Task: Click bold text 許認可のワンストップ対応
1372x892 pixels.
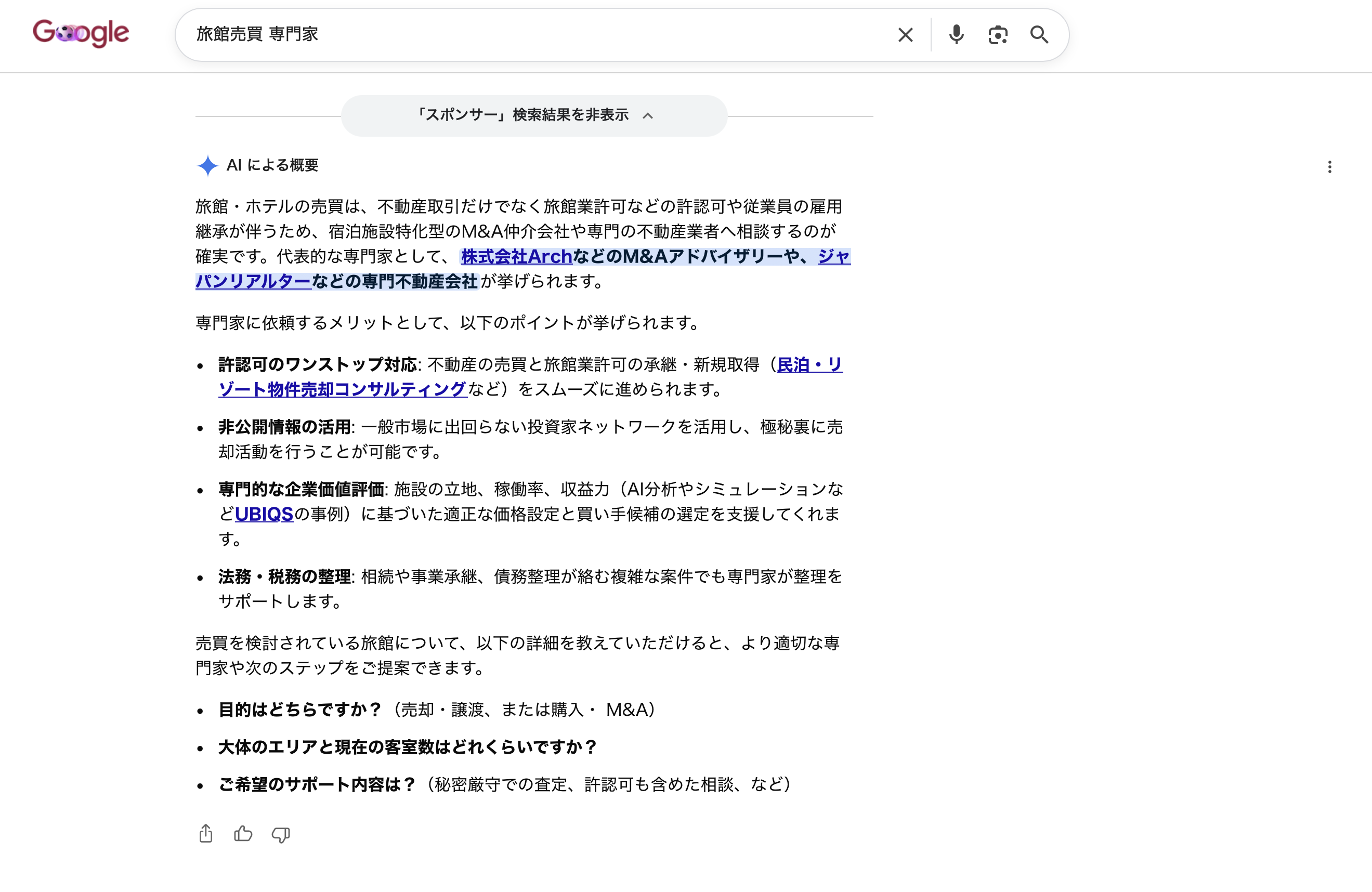Action: tap(318, 365)
